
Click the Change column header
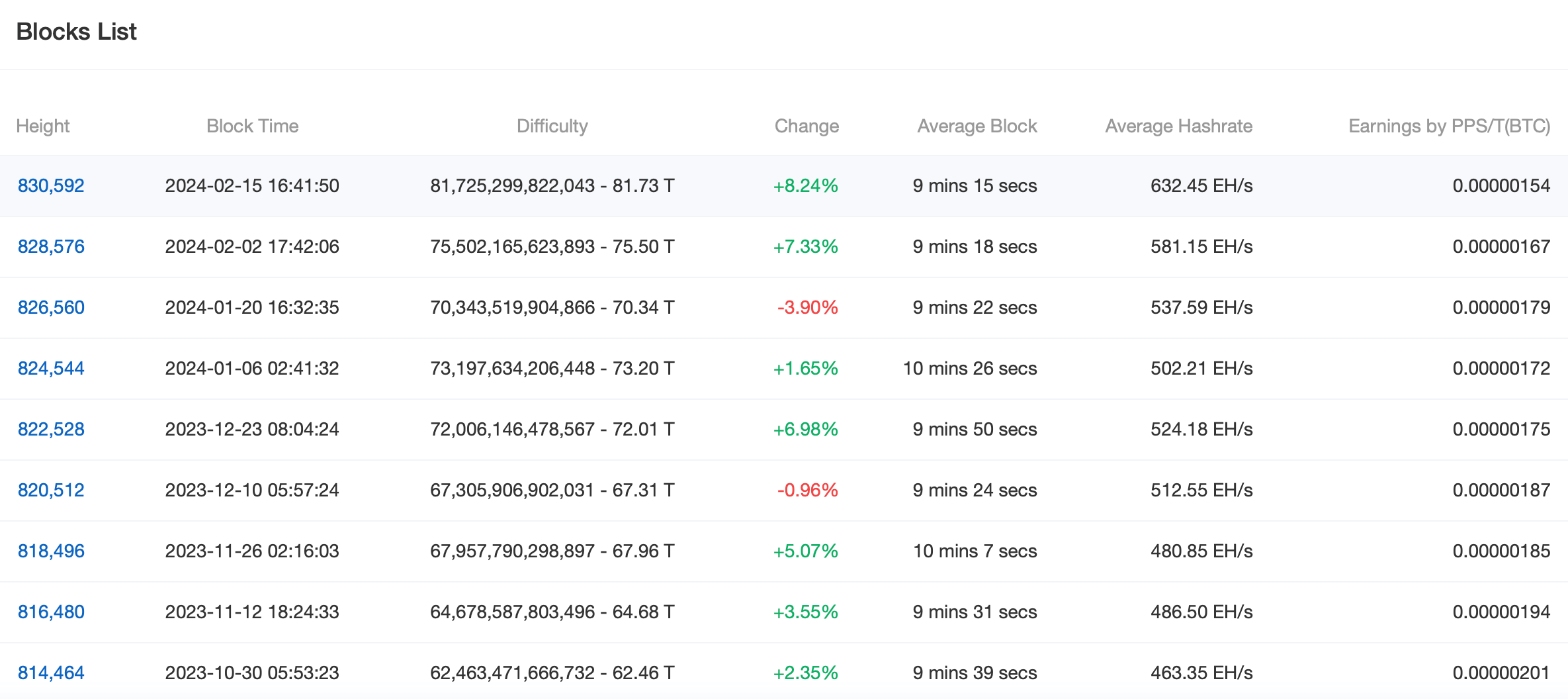[x=806, y=126]
